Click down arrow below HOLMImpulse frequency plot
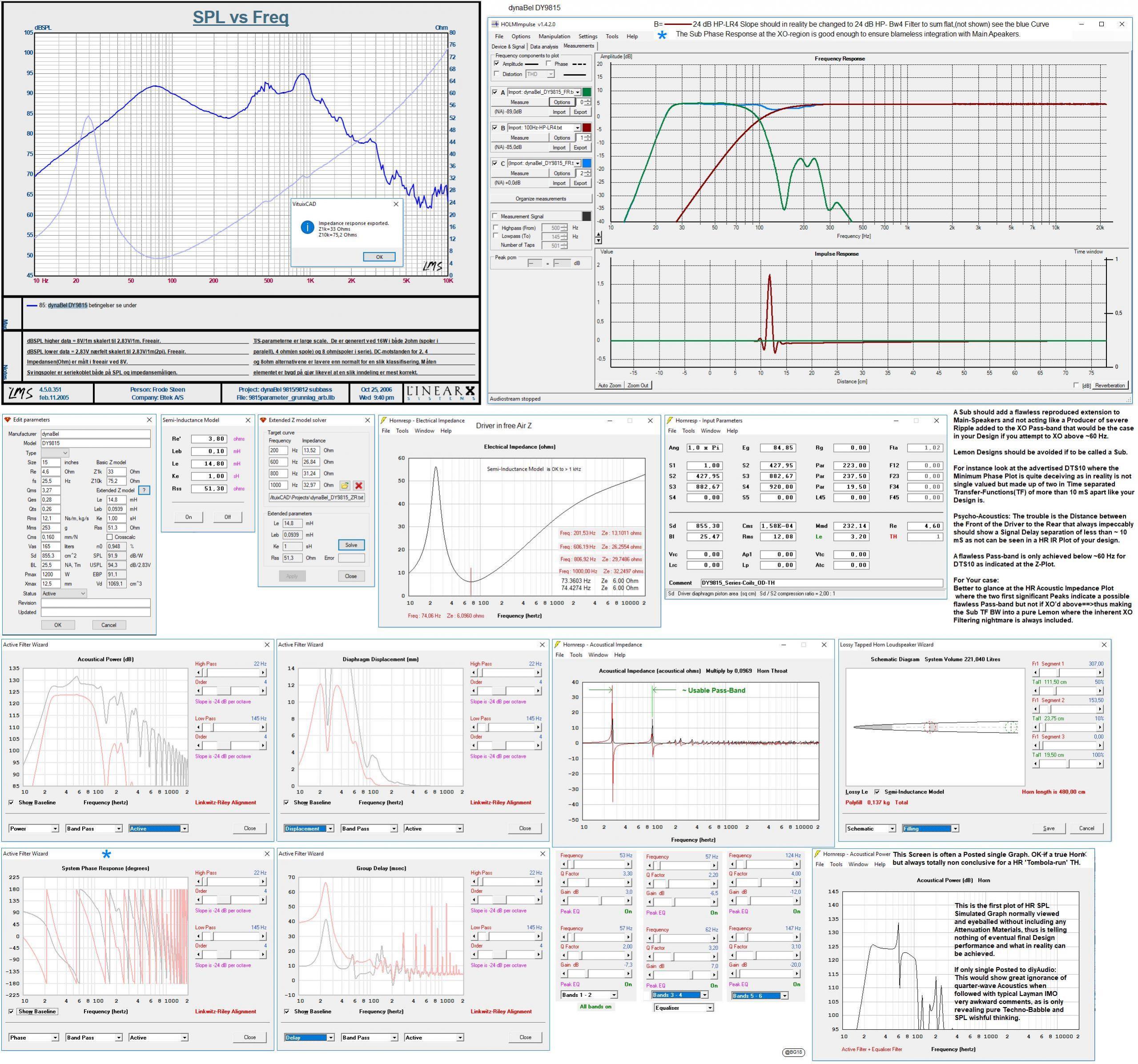 599,241
